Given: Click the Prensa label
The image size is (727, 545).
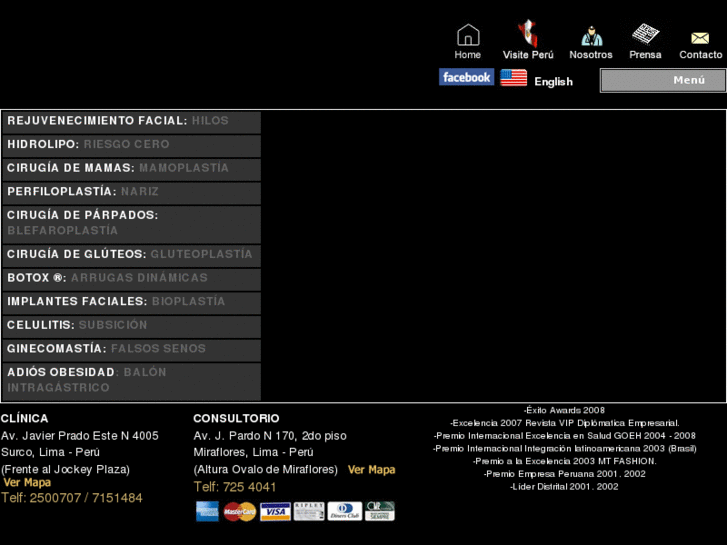Looking at the screenshot, I should 645,55.
